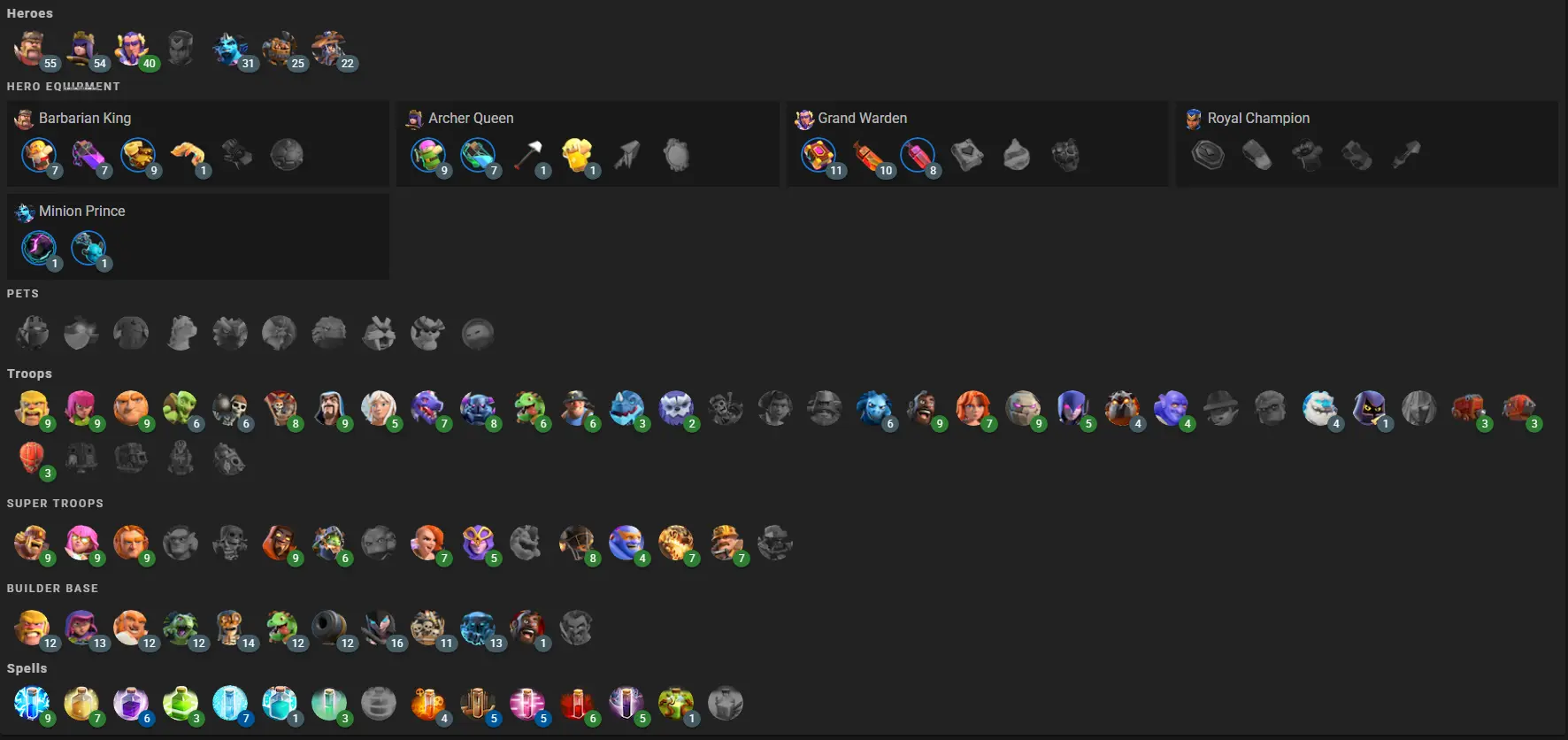Select the Archer Queen hero icon level 54
Viewport: 1568px width, 740px height.
81,49
